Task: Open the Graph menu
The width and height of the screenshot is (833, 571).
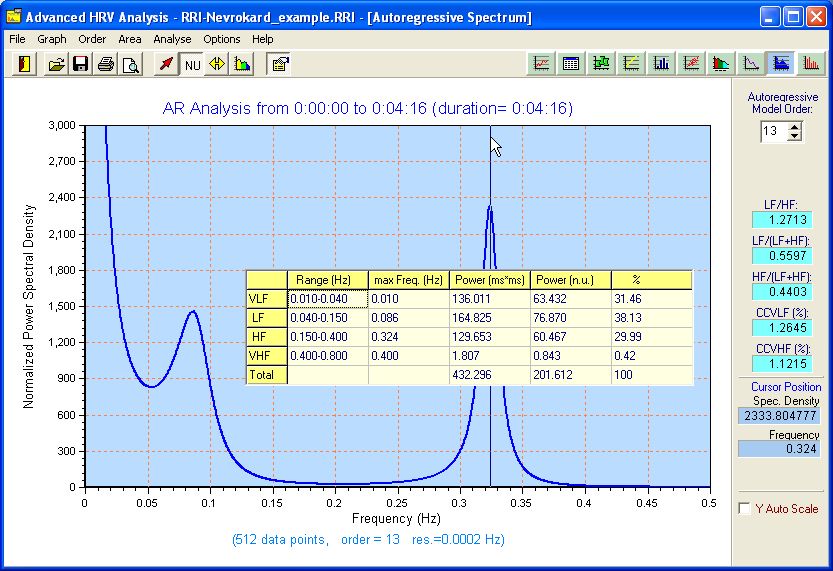Action: (x=51, y=39)
